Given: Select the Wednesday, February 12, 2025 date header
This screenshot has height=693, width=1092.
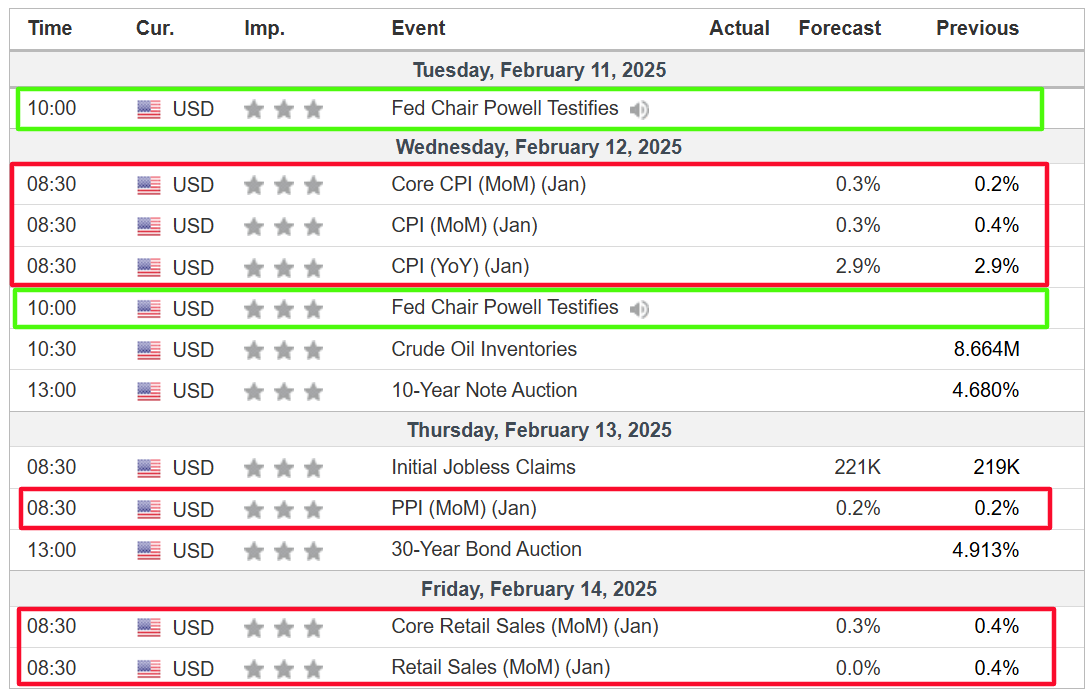Looking at the screenshot, I should click(x=539, y=148).
